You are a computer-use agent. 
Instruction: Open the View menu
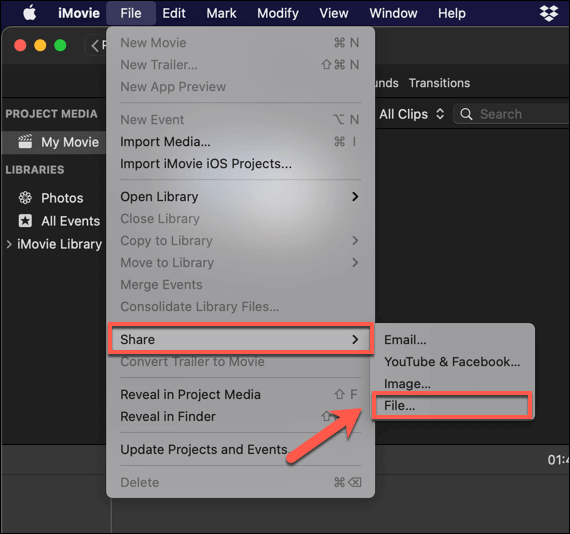[334, 13]
